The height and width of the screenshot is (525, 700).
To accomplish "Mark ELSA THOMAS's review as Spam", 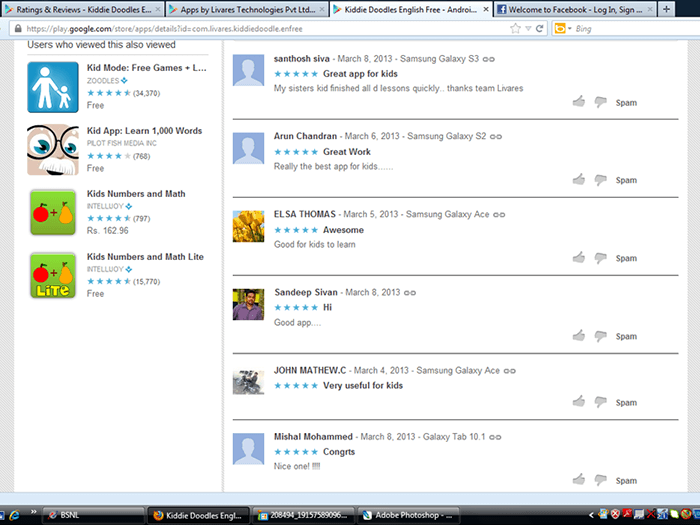I will click(x=626, y=258).
